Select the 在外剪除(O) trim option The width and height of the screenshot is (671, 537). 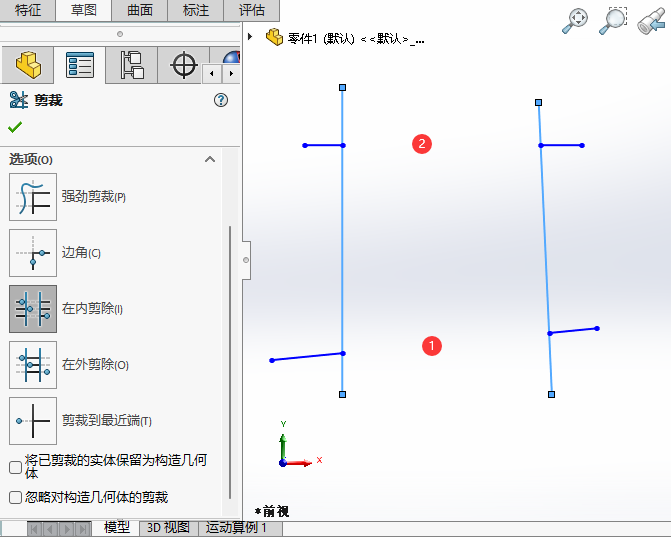tap(33, 365)
